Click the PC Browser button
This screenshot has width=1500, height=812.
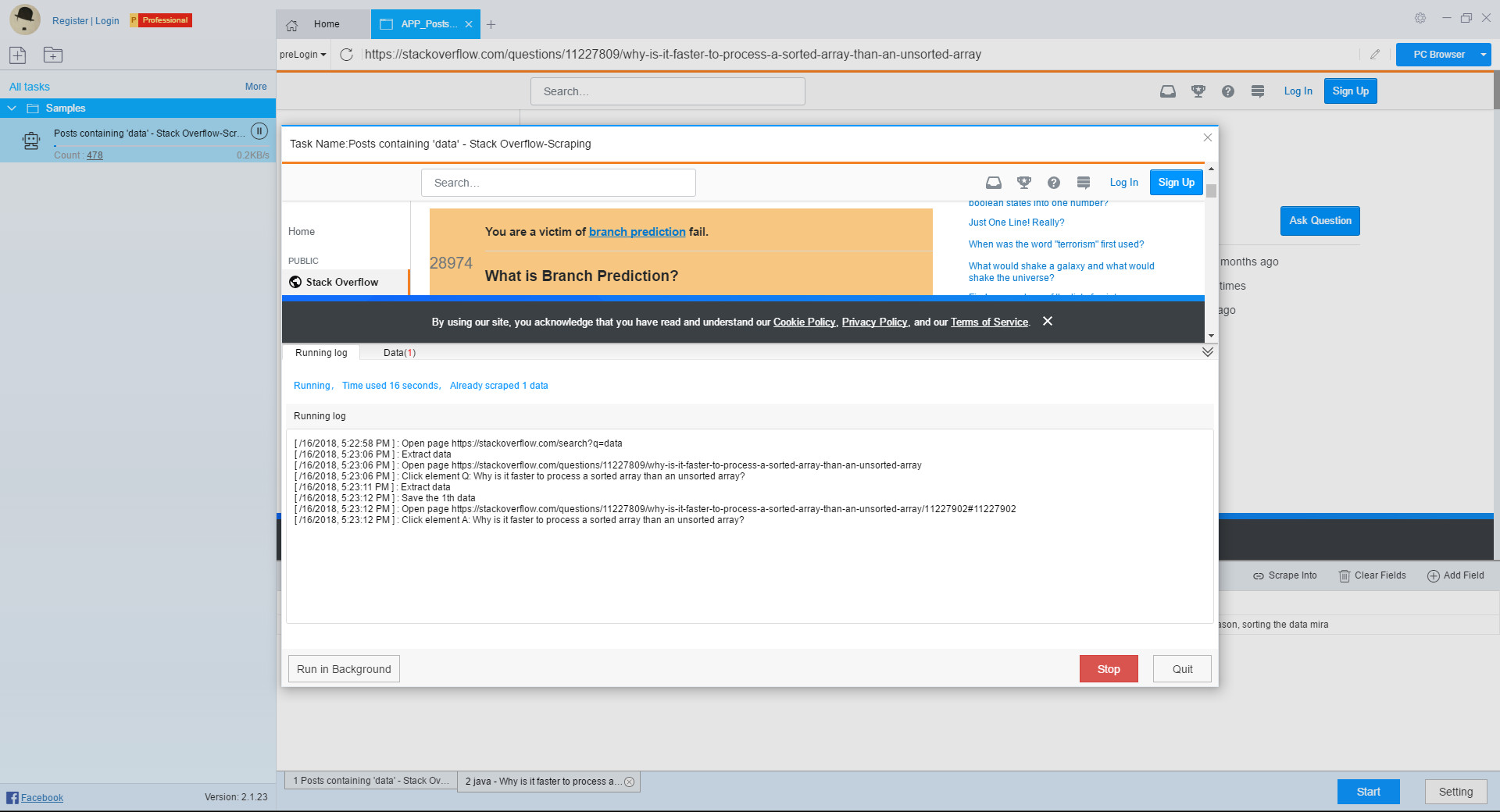(x=1437, y=55)
